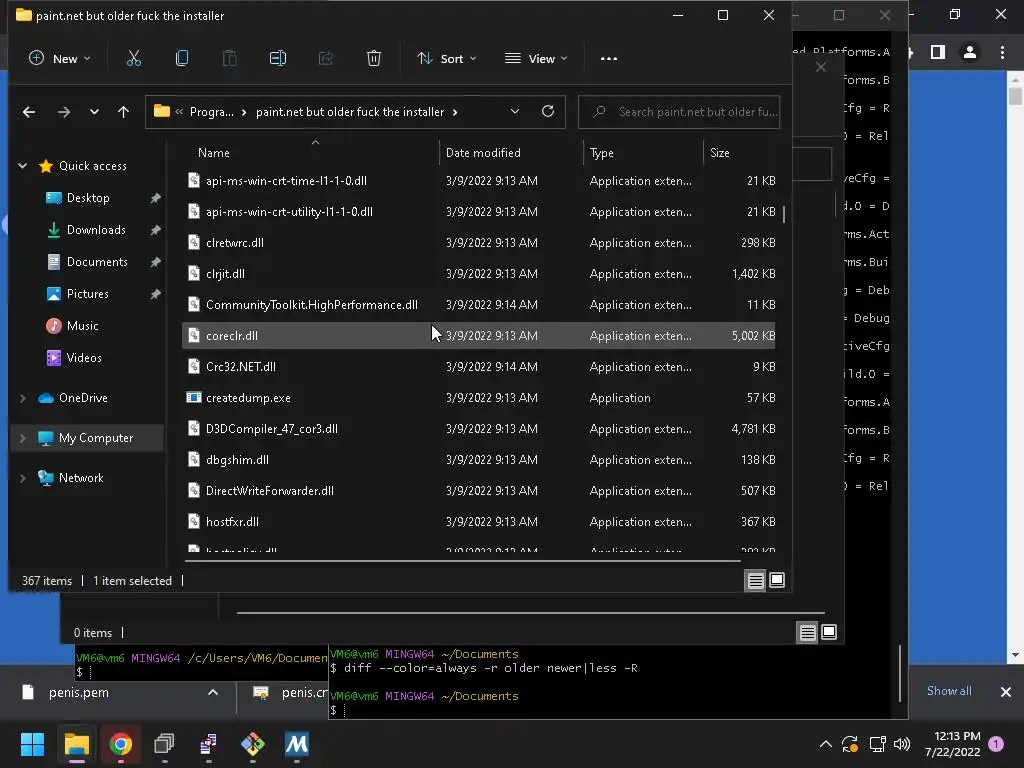Switch to large thumbnails view icon
The height and width of the screenshot is (768, 1024).
tap(777, 580)
